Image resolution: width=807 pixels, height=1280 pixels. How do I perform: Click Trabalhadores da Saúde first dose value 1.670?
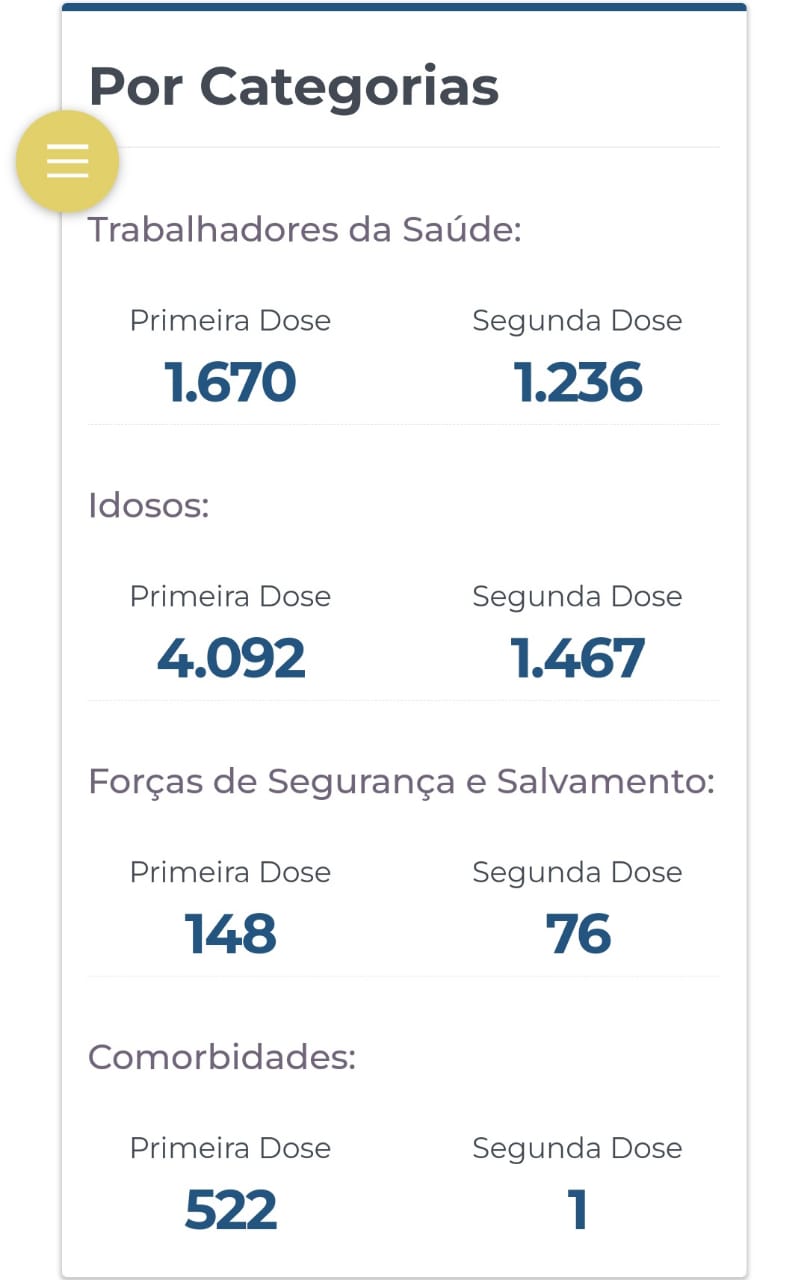coord(230,382)
